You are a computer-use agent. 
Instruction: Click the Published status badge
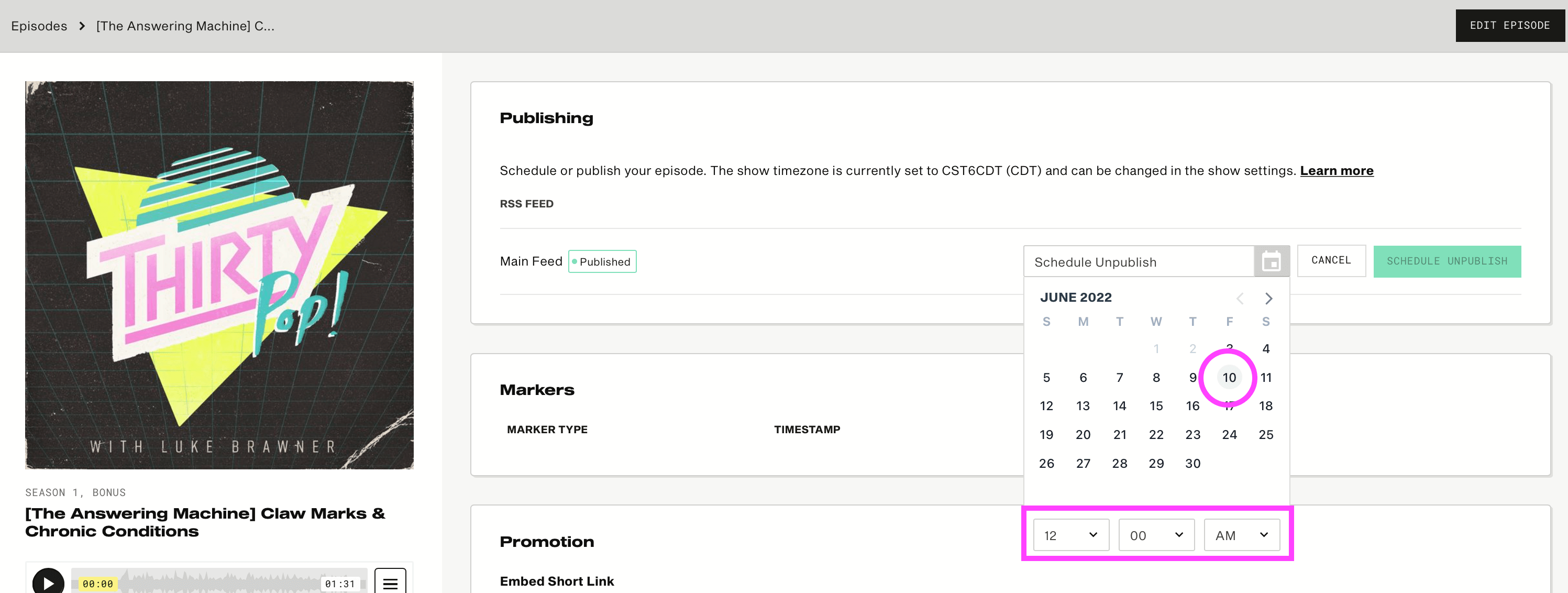(x=602, y=261)
